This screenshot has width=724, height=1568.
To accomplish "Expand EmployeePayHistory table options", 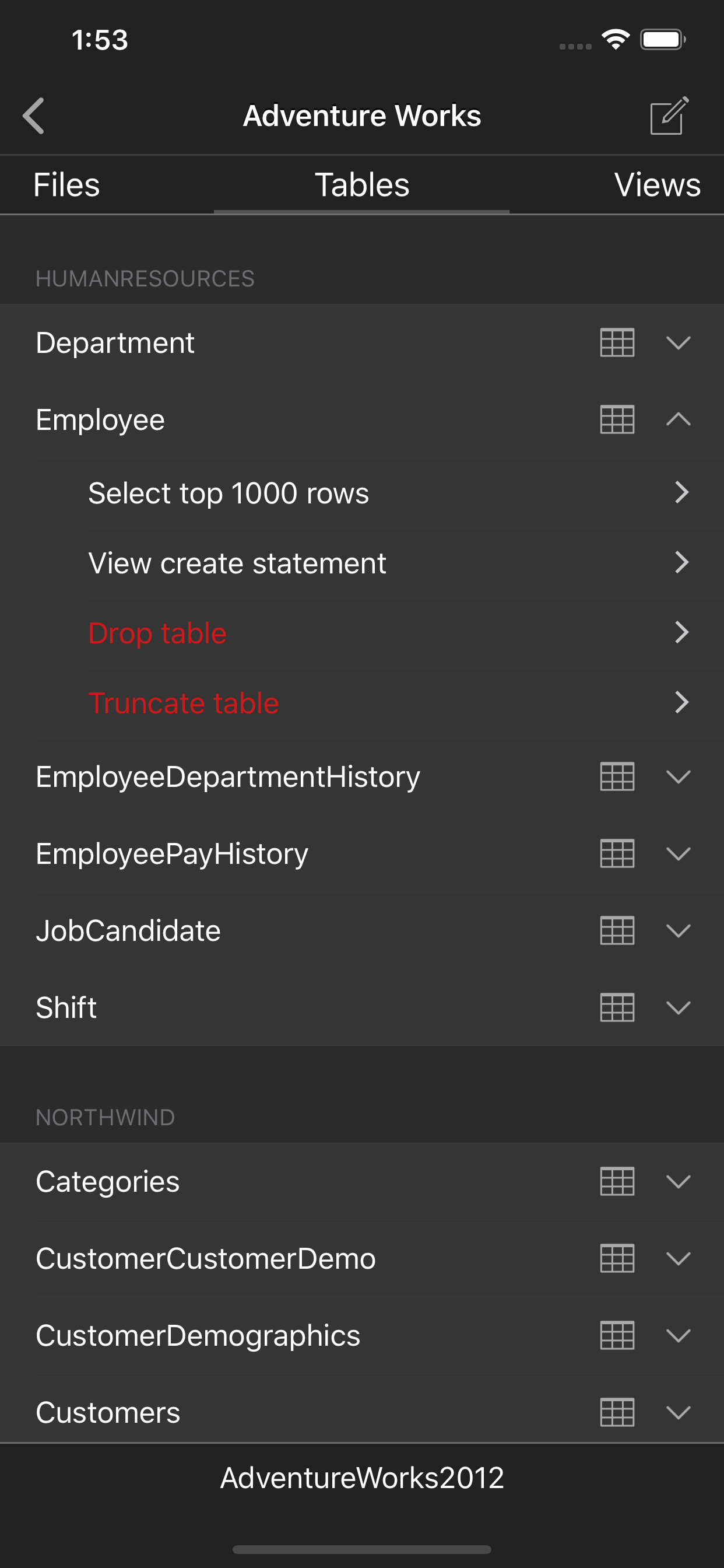I will point(678,853).
